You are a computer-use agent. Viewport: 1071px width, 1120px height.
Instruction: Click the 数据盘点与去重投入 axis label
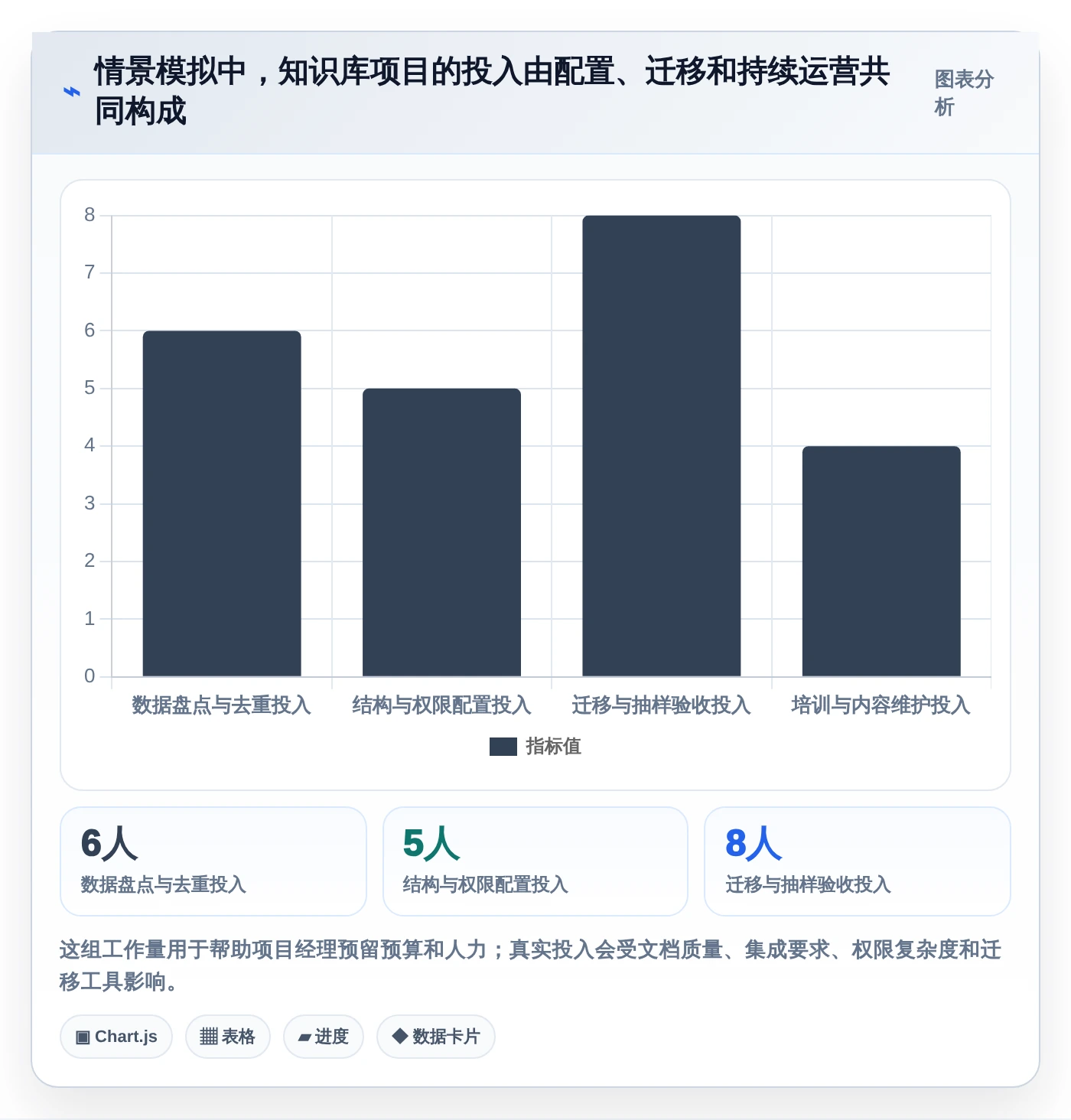tap(222, 705)
